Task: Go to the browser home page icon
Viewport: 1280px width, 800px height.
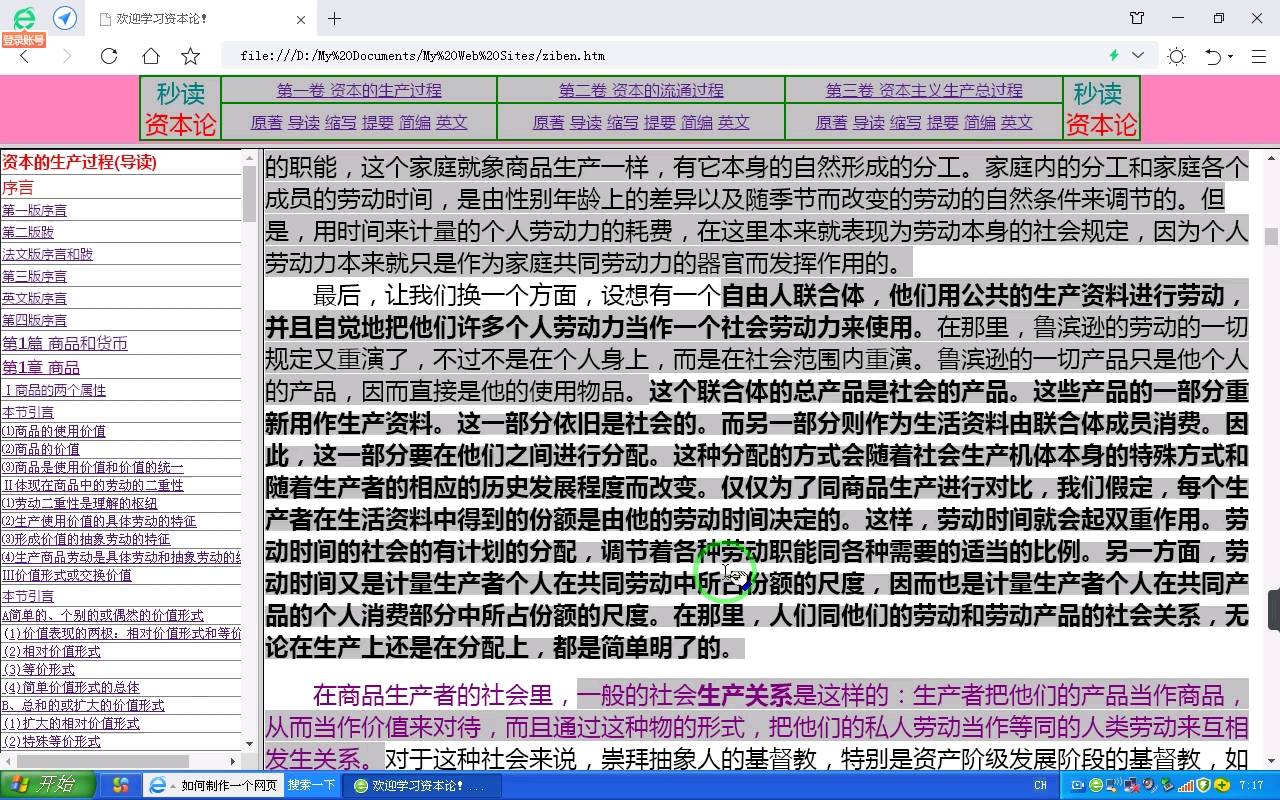Action: coord(150,56)
